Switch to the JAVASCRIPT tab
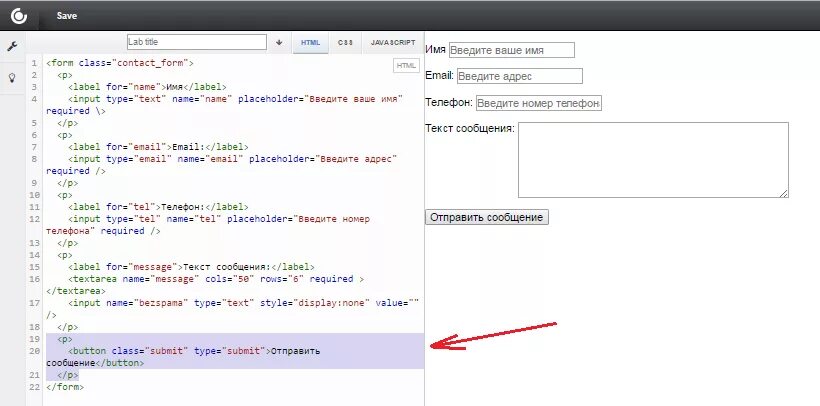This screenshot has width=820, height=406. coord(393,42)
